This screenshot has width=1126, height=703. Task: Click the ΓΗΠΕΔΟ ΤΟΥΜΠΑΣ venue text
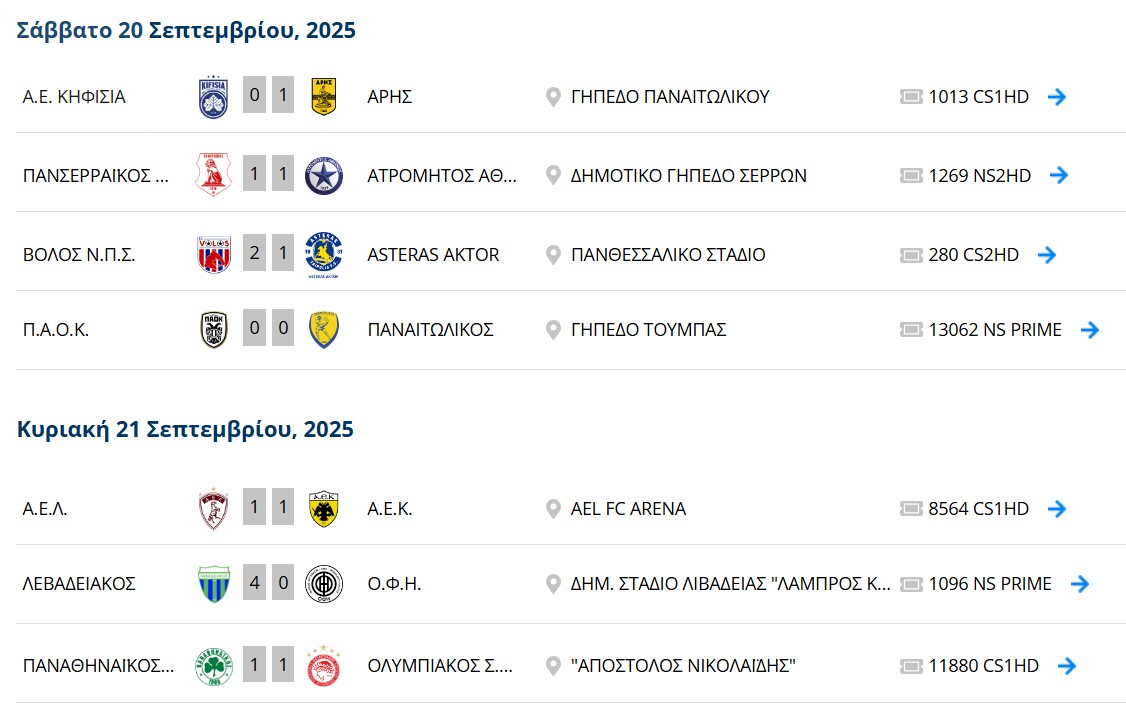click(648, 330)
